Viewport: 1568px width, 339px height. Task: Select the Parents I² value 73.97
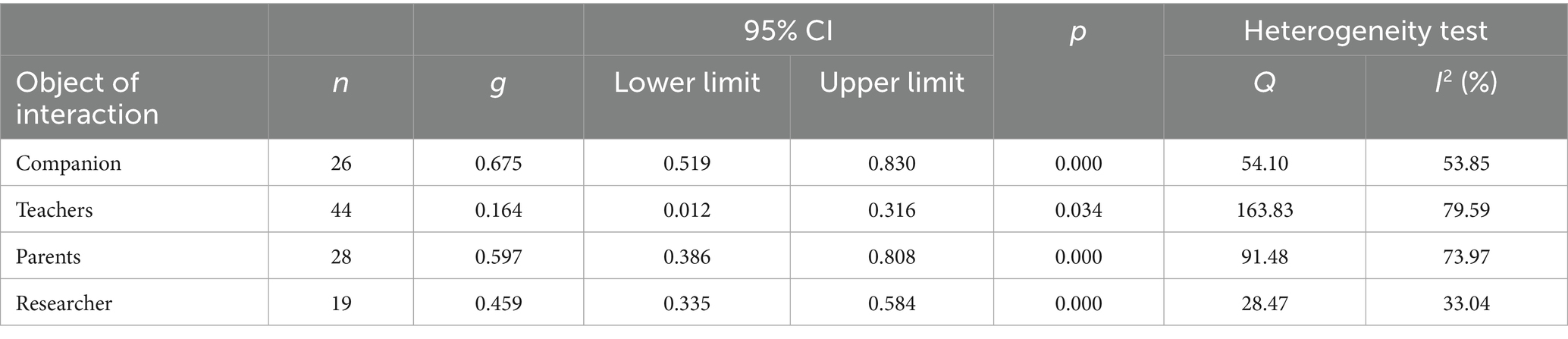click(x=1466, y=256)
